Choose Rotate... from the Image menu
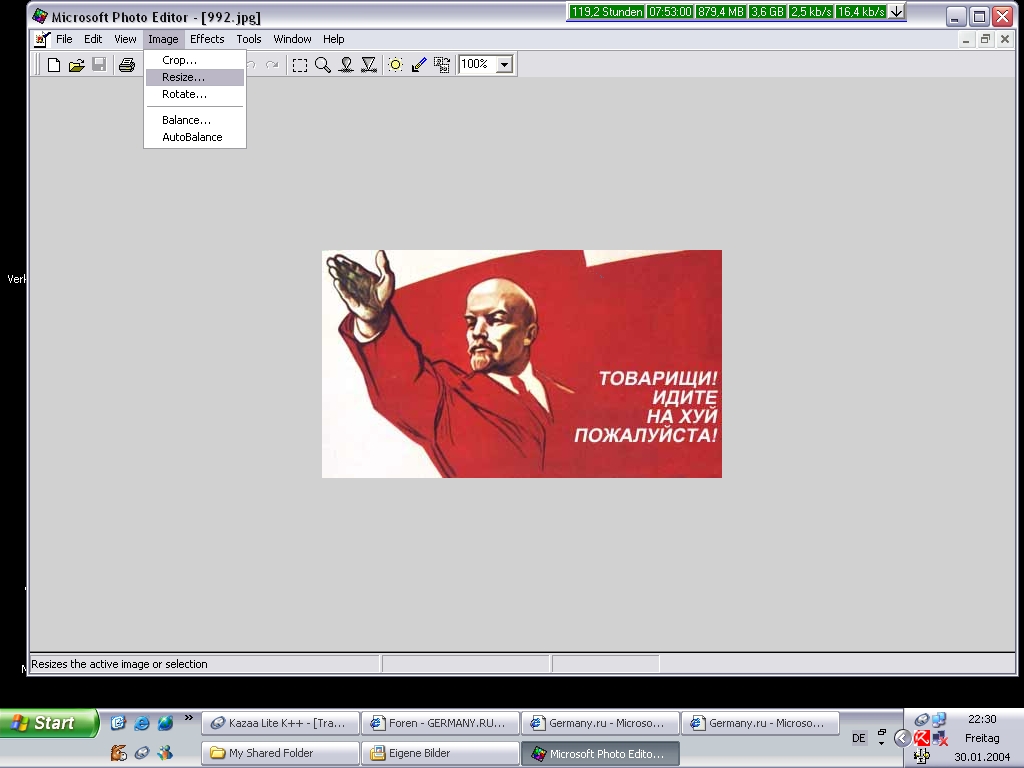The image size is (1024, 768). [195, 94]
